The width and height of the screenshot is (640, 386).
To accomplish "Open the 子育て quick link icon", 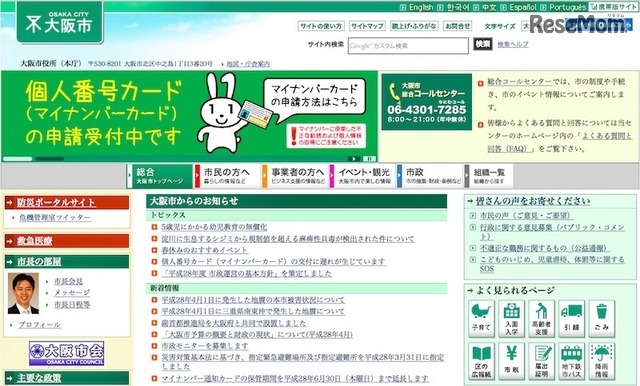I will click(x=481, y=319).
